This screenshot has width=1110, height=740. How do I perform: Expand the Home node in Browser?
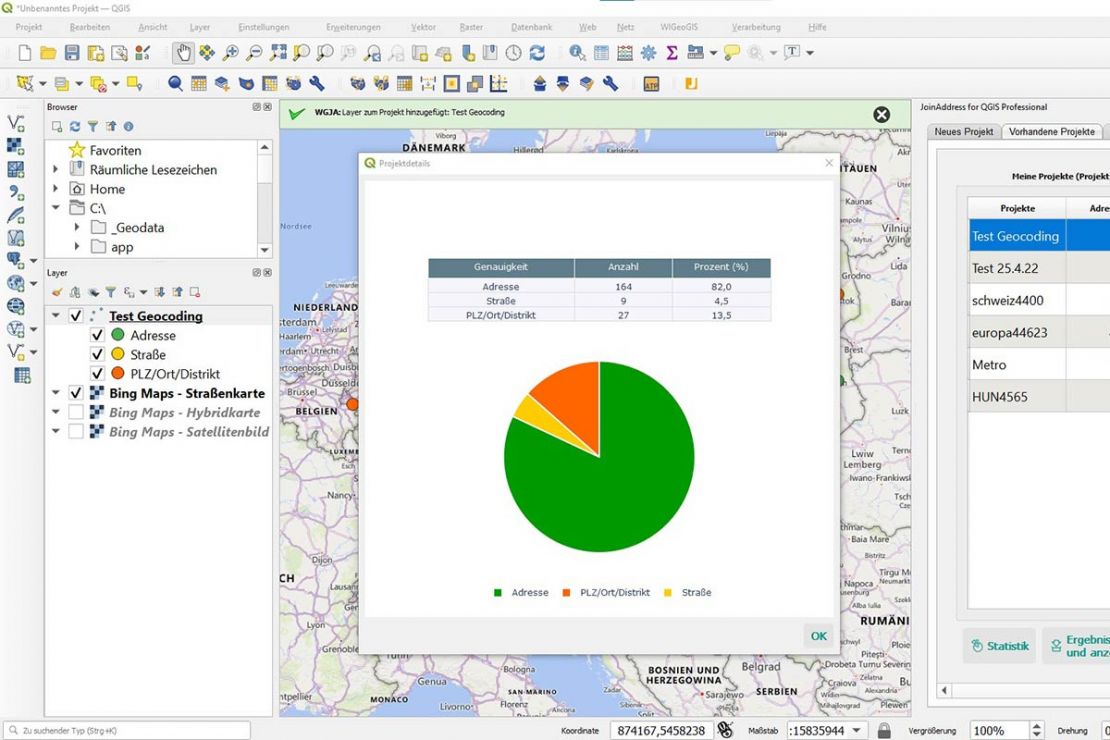coord(55,188)
